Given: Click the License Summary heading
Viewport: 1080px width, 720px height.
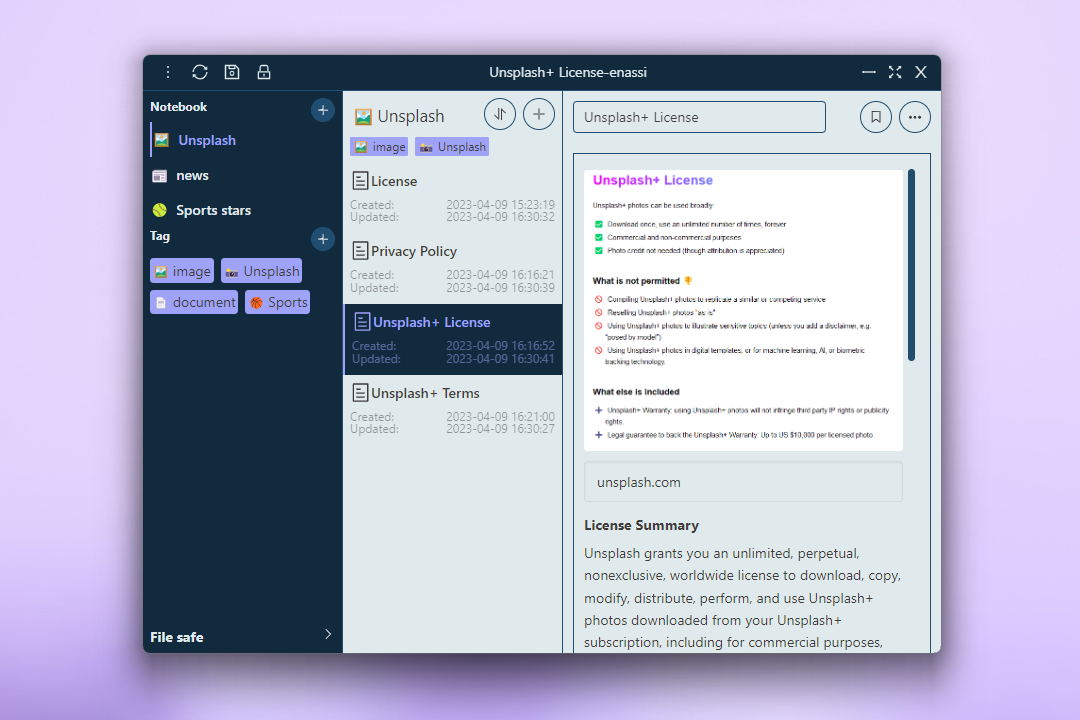Looking at the screenshot, I should 641,526.
